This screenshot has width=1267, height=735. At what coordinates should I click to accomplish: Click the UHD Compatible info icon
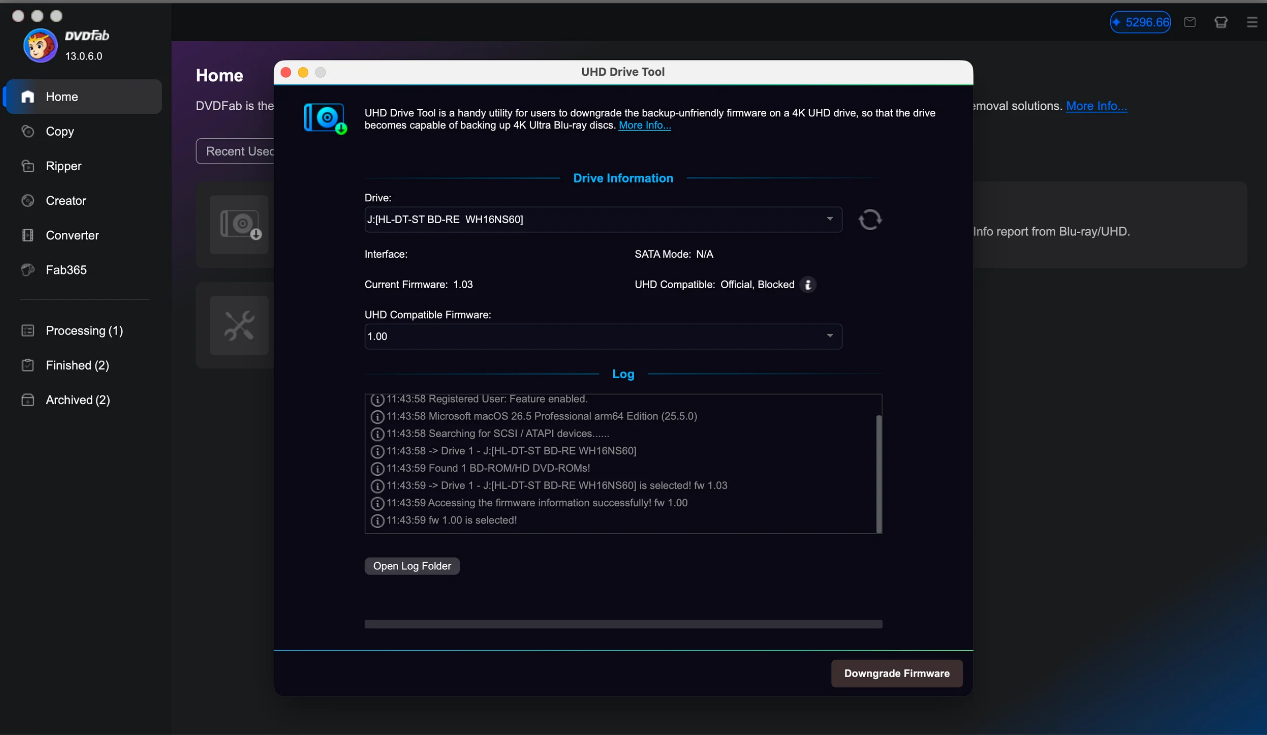click(x=808, y=284)
